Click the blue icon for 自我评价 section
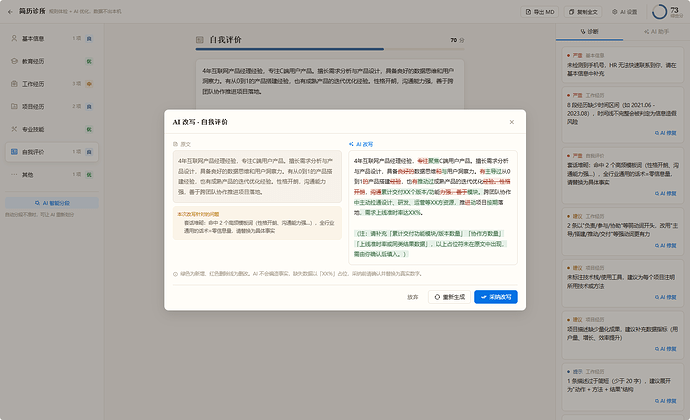The height and width of the screenshot is (420, 690). [x=14, y=151]
